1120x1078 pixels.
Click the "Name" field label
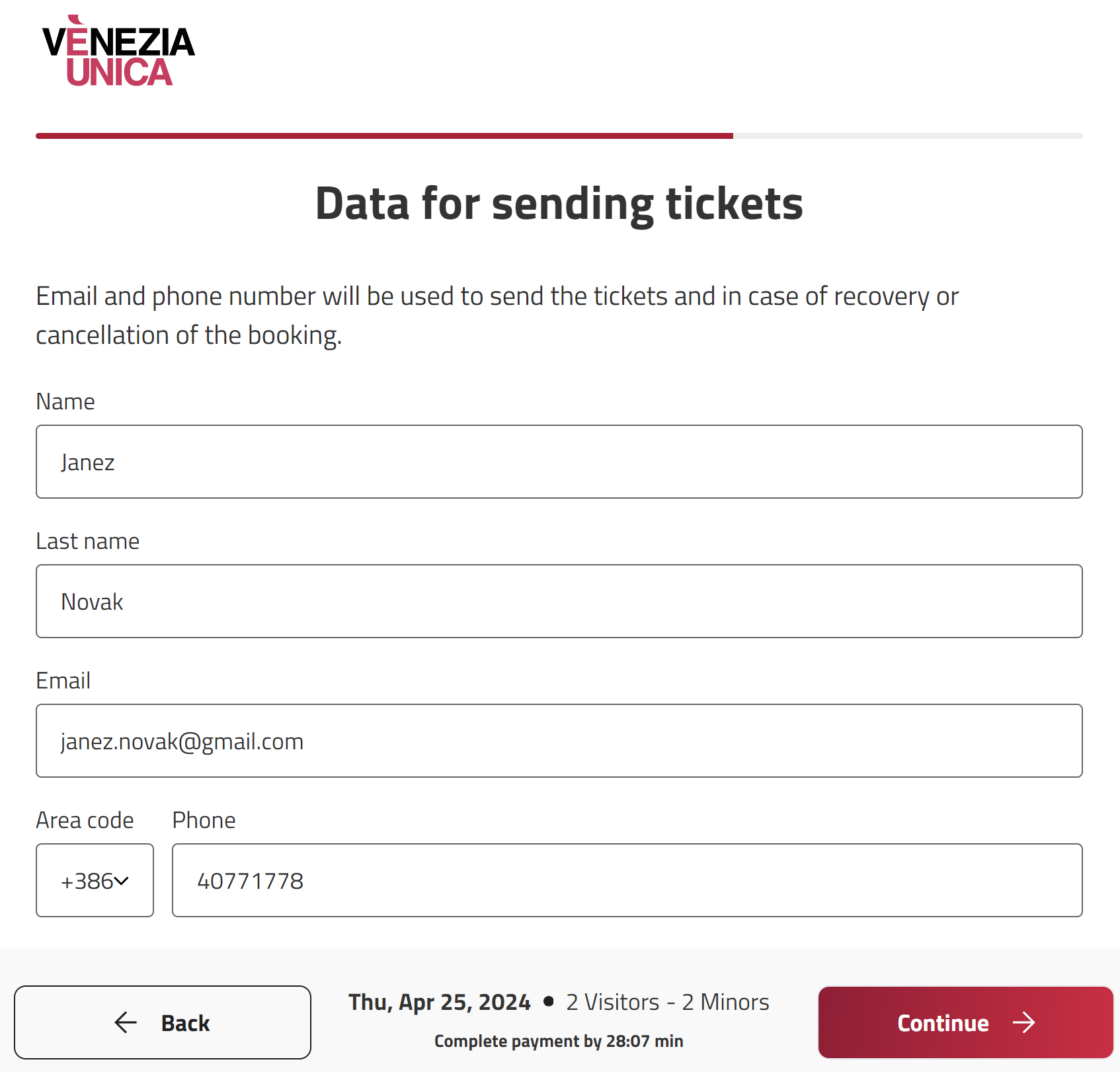(65, 401)
